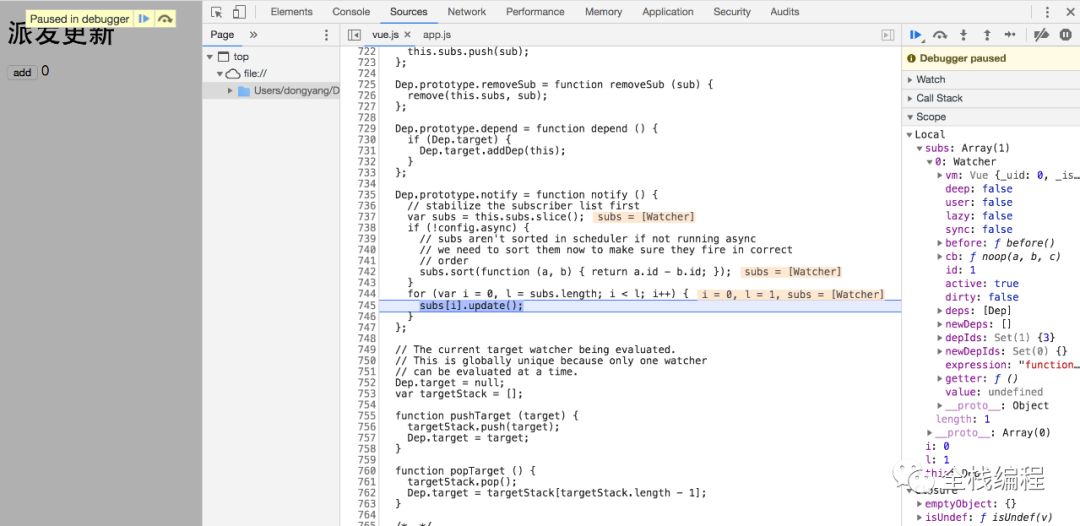Go to the Application tab
The height and width of the screenshot is (526, 1080).
tap(668, 12)
